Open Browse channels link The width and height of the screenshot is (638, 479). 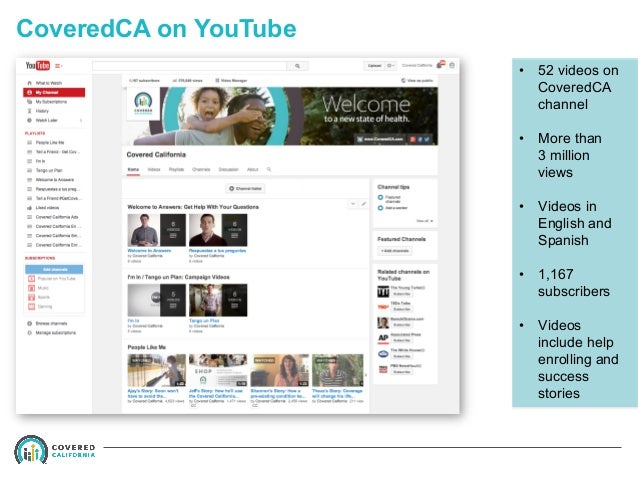(x=51, y=324)
